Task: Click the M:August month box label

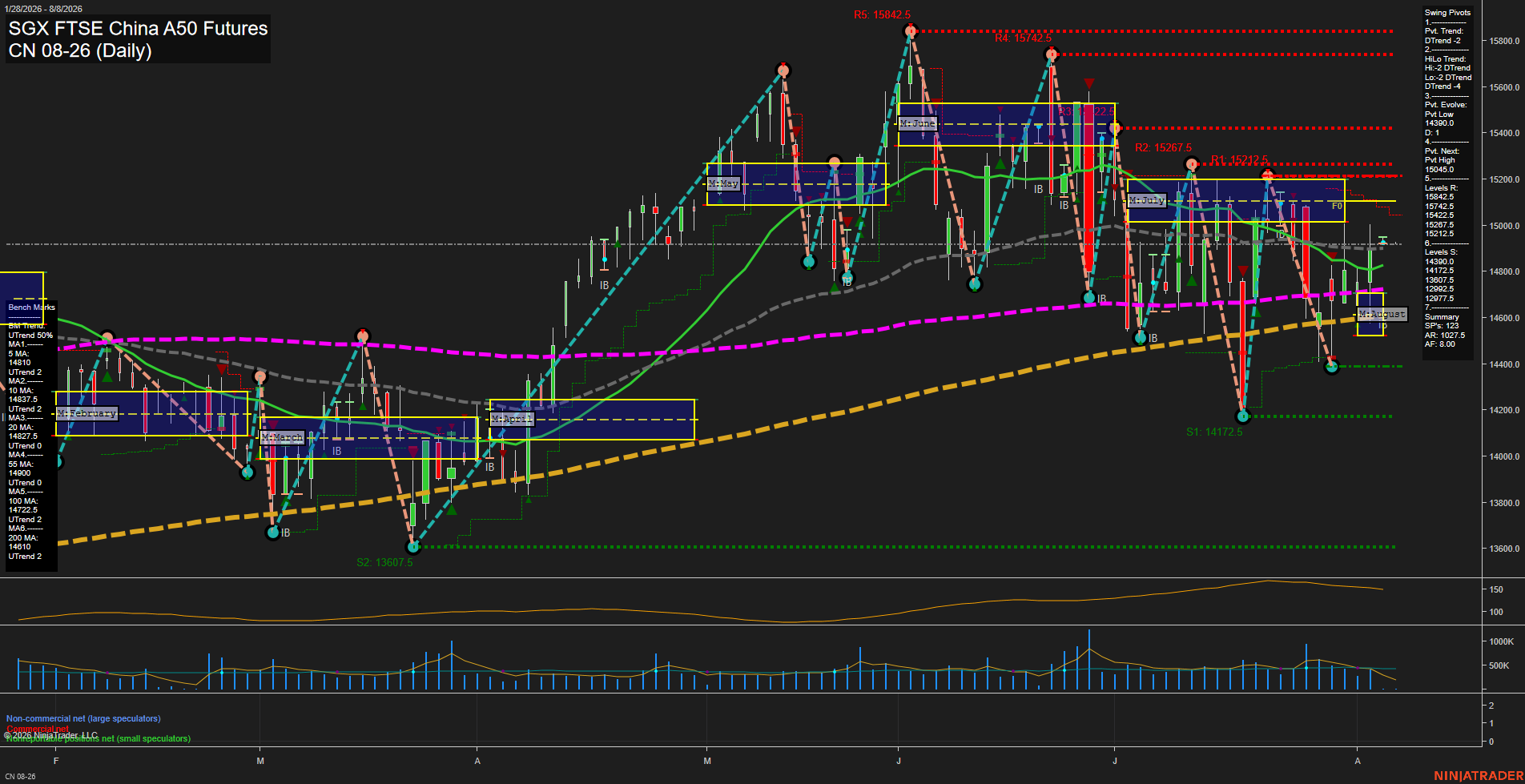Action: (1382, 314)
